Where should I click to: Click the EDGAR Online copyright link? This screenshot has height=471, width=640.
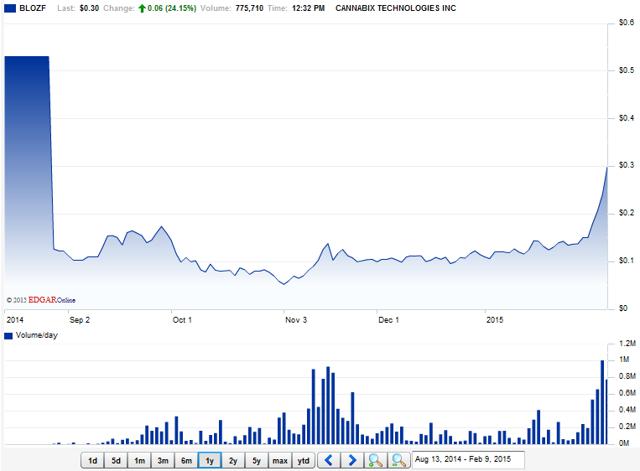(41, 300)
